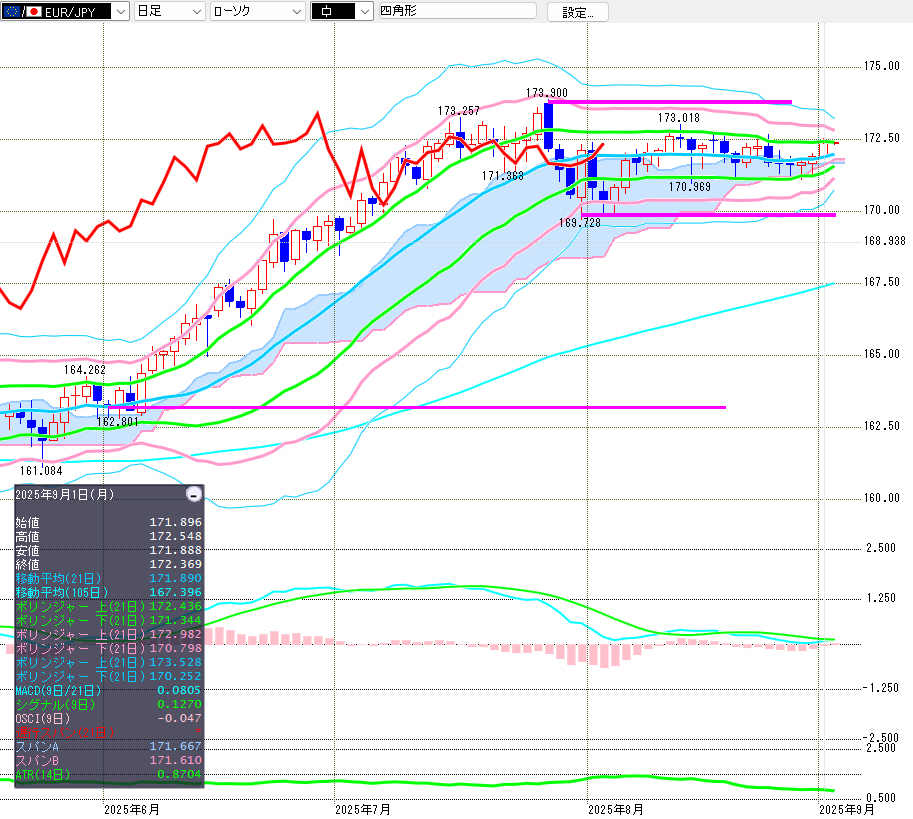Click the 173.257 price label on chart
Viewport: 913px width, 819px height.
pyautogui.click(x=459, y=111)
